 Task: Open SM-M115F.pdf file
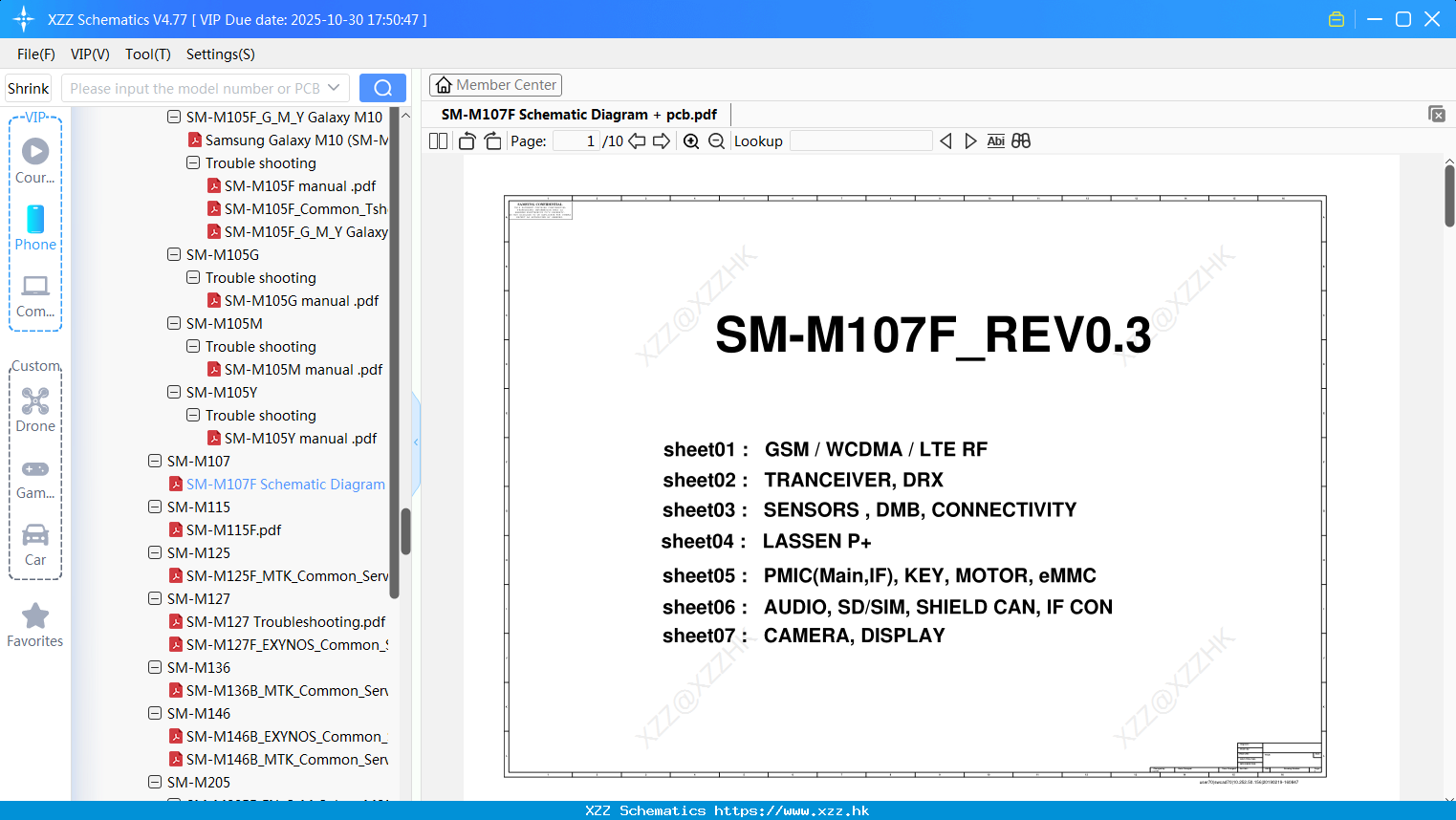click(x=233, y=529)
